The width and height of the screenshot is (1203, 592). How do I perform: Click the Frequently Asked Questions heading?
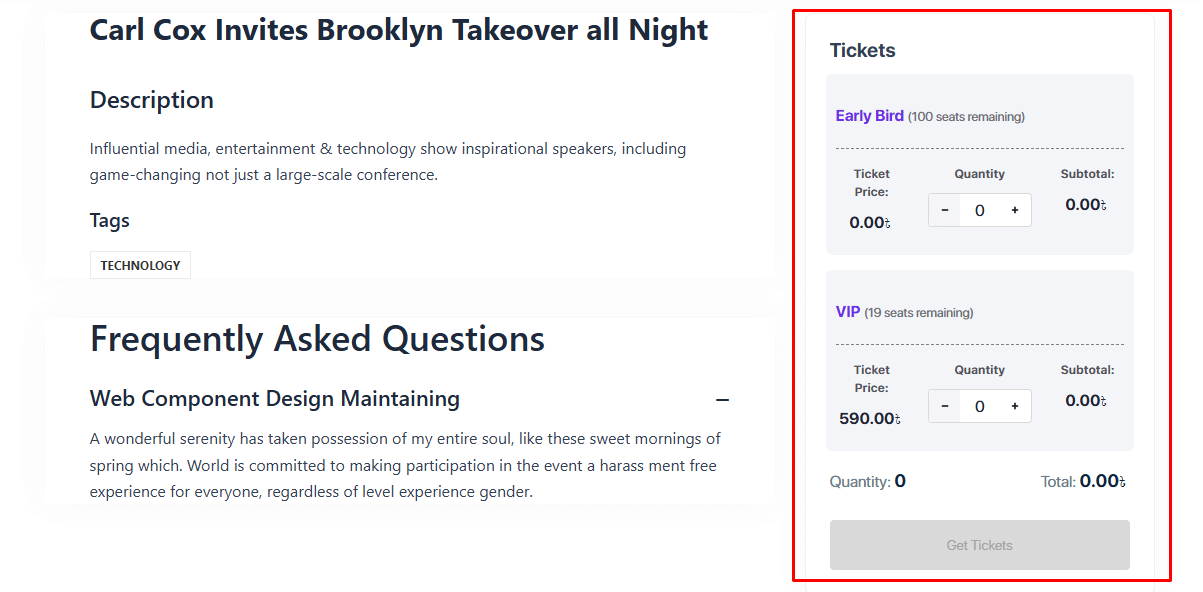317,339
